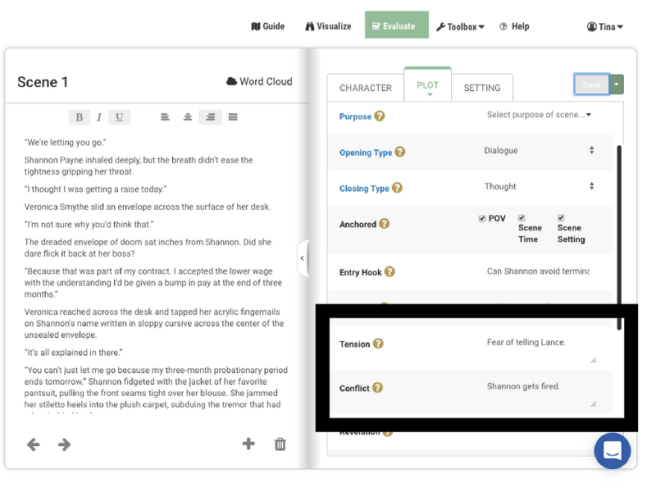Expand the Toolbox menu

tap(460, 26)
